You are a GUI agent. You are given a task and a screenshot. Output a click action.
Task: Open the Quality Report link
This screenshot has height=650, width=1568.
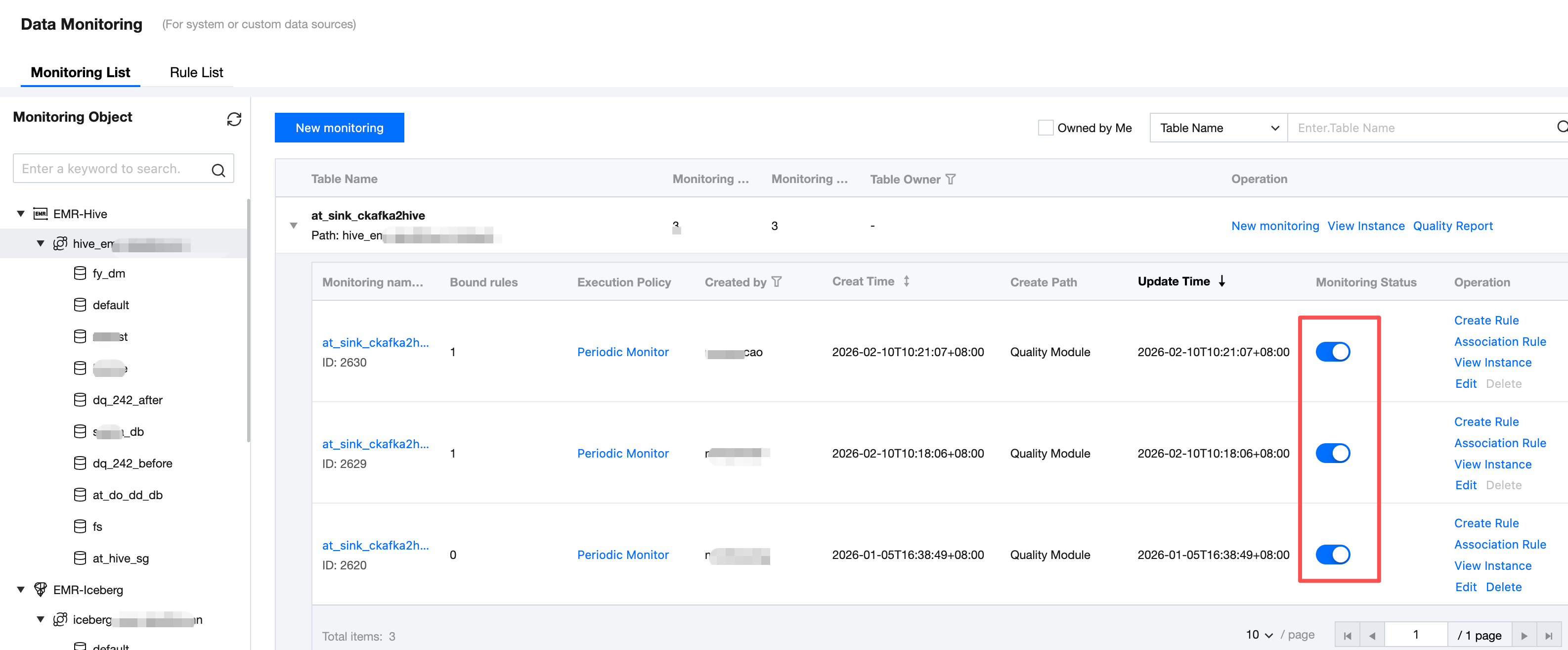tap(1452, 226)
